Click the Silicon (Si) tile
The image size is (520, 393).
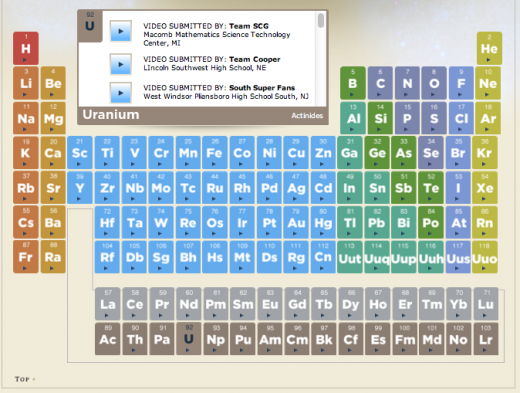click(x=380, y=118)
